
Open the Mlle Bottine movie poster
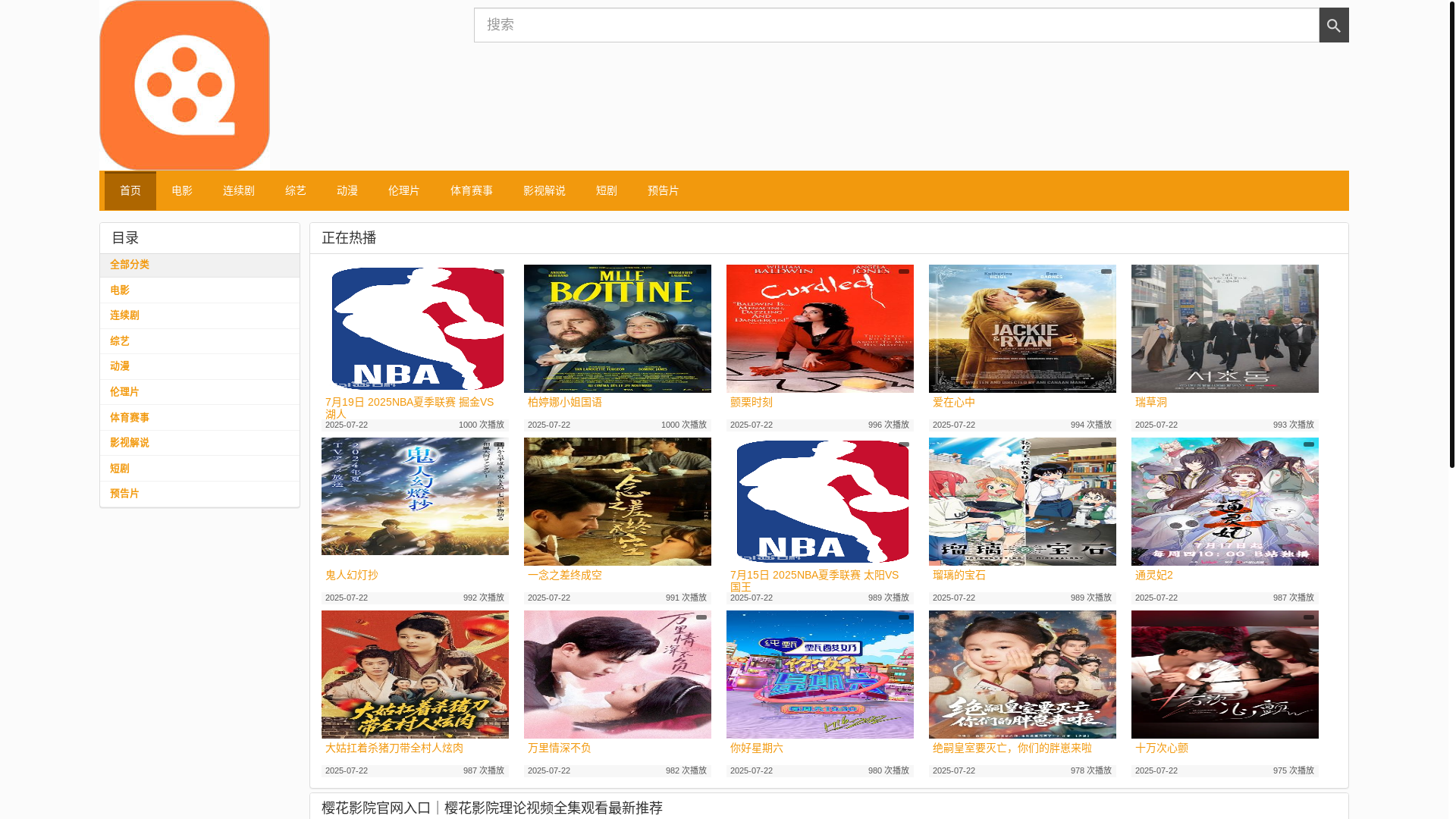coord(617,328)
